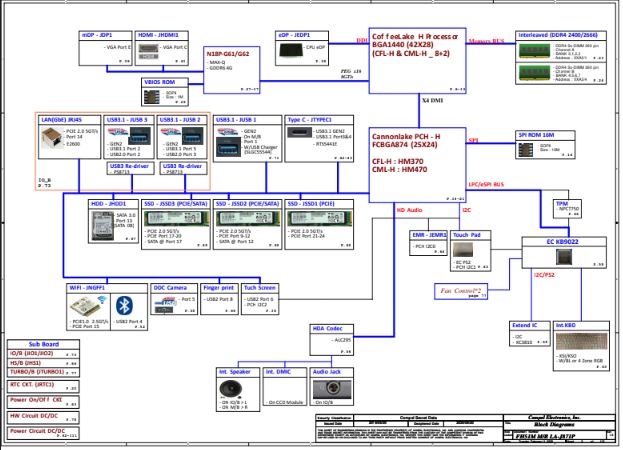Click the "LPC/eSPI BUS" label
The width and height of the screenshot is (623, 450).
click(486, 184)
